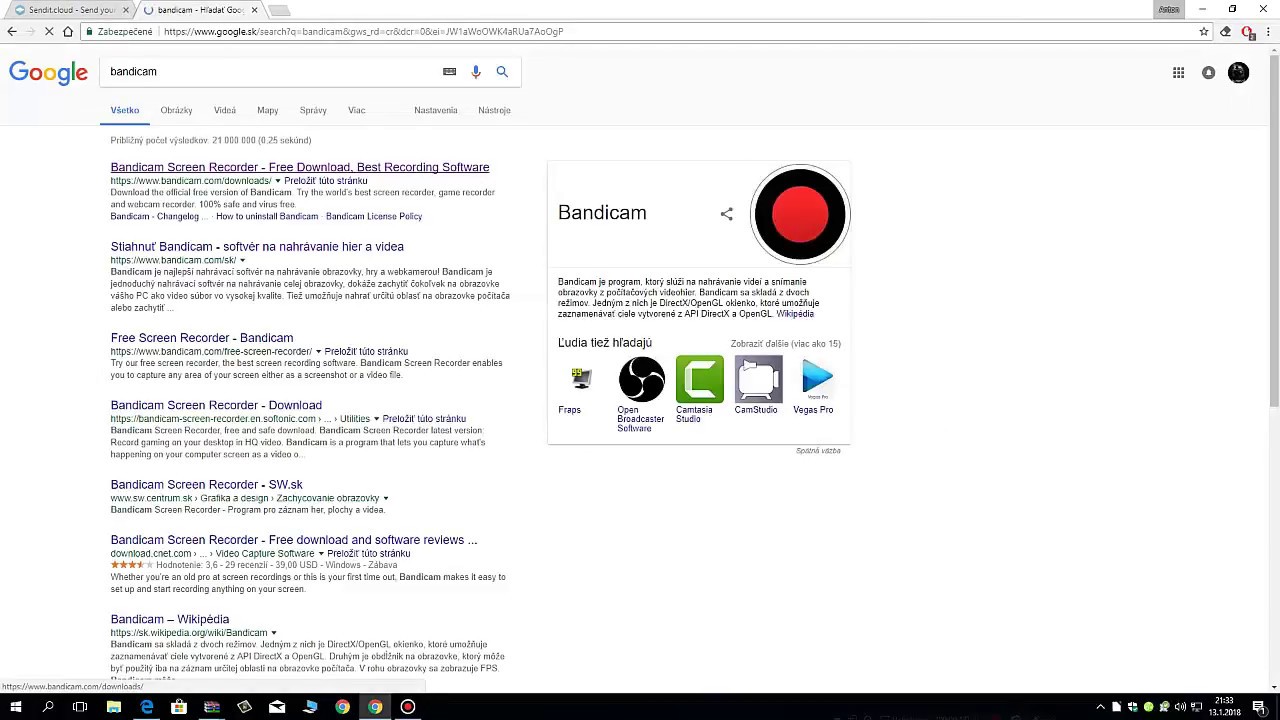Open Microsoft Store from the taskbar

pyautogui.click(x=179, y=707)
